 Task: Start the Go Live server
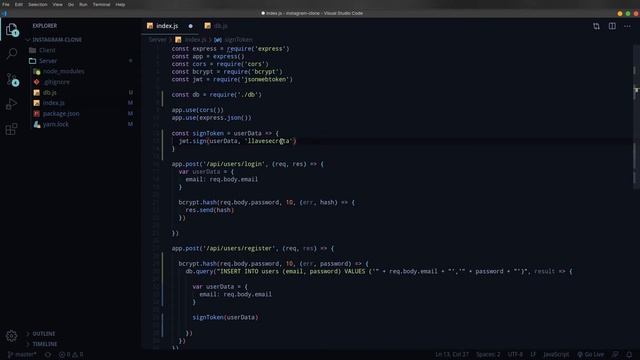pos(590,354)
